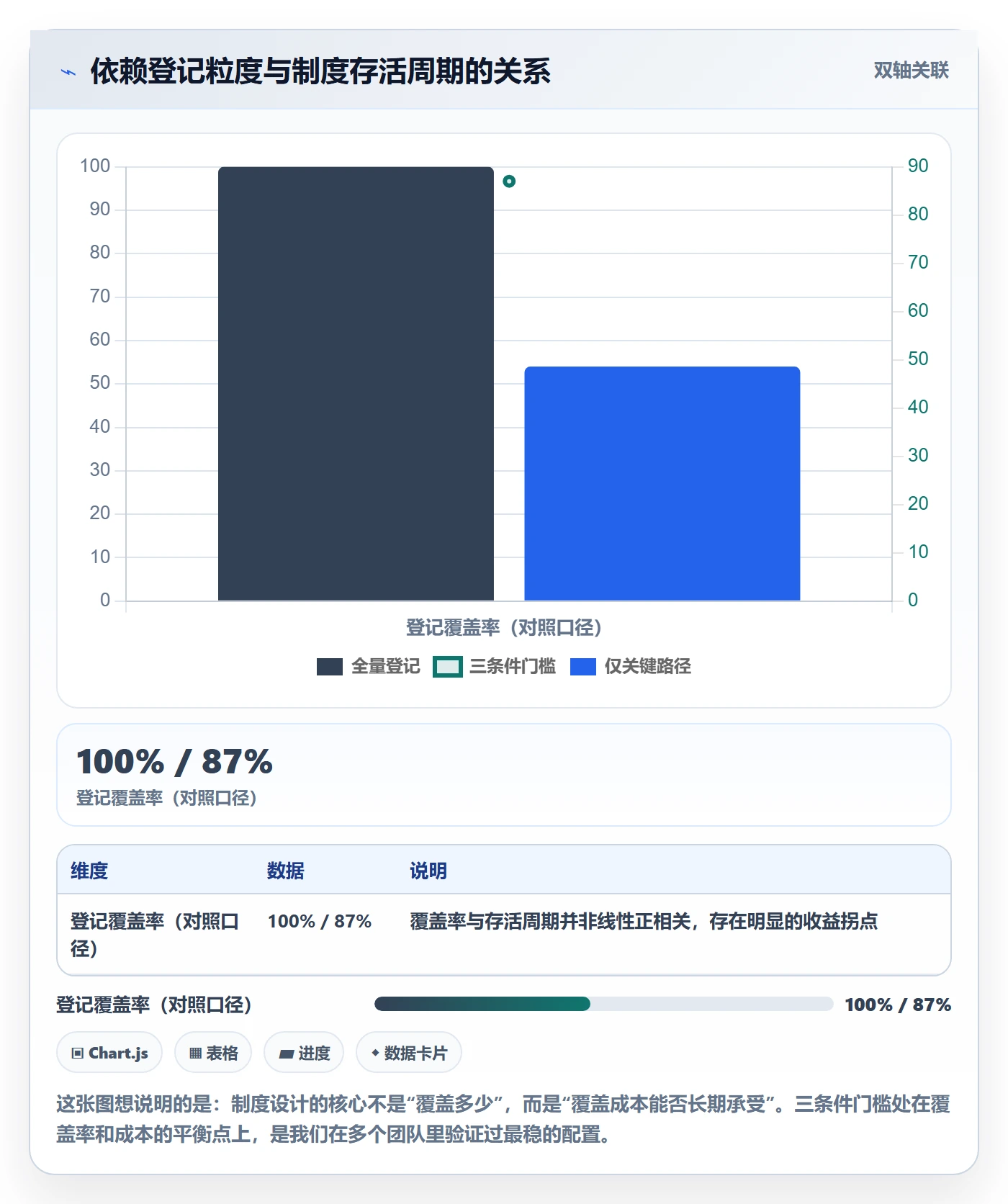Click the right axis tick label 90
This screenshot has height=1204, width=1008.
click(918, 166)
